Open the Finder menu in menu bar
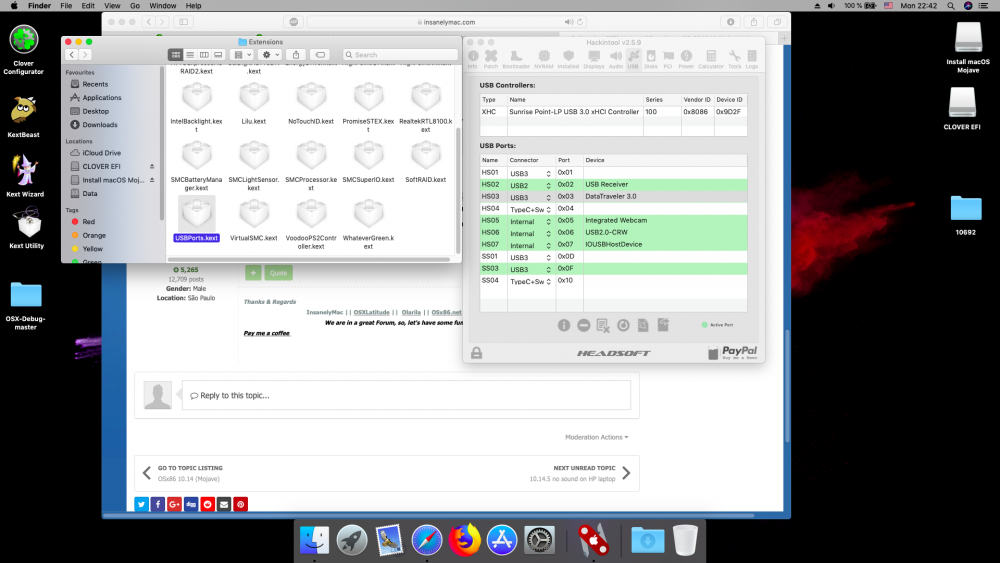 point(39,6)
